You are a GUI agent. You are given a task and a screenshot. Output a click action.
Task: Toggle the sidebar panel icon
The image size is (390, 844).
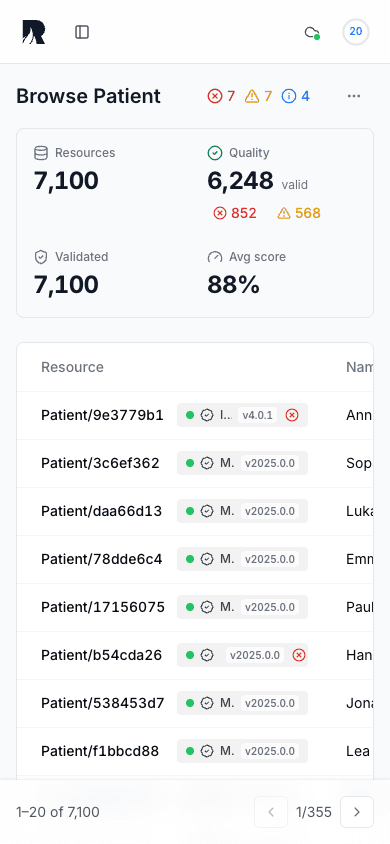point(82,32)
